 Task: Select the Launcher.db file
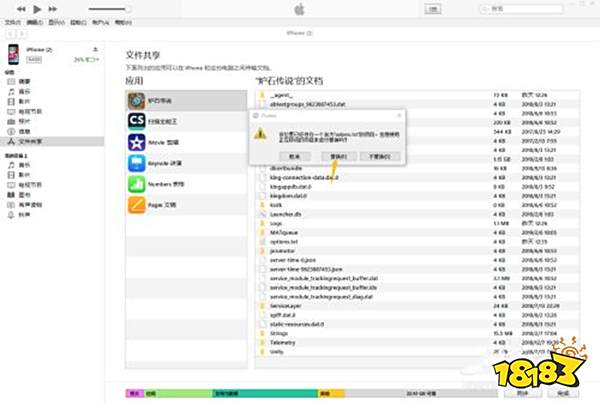(417, 214)
